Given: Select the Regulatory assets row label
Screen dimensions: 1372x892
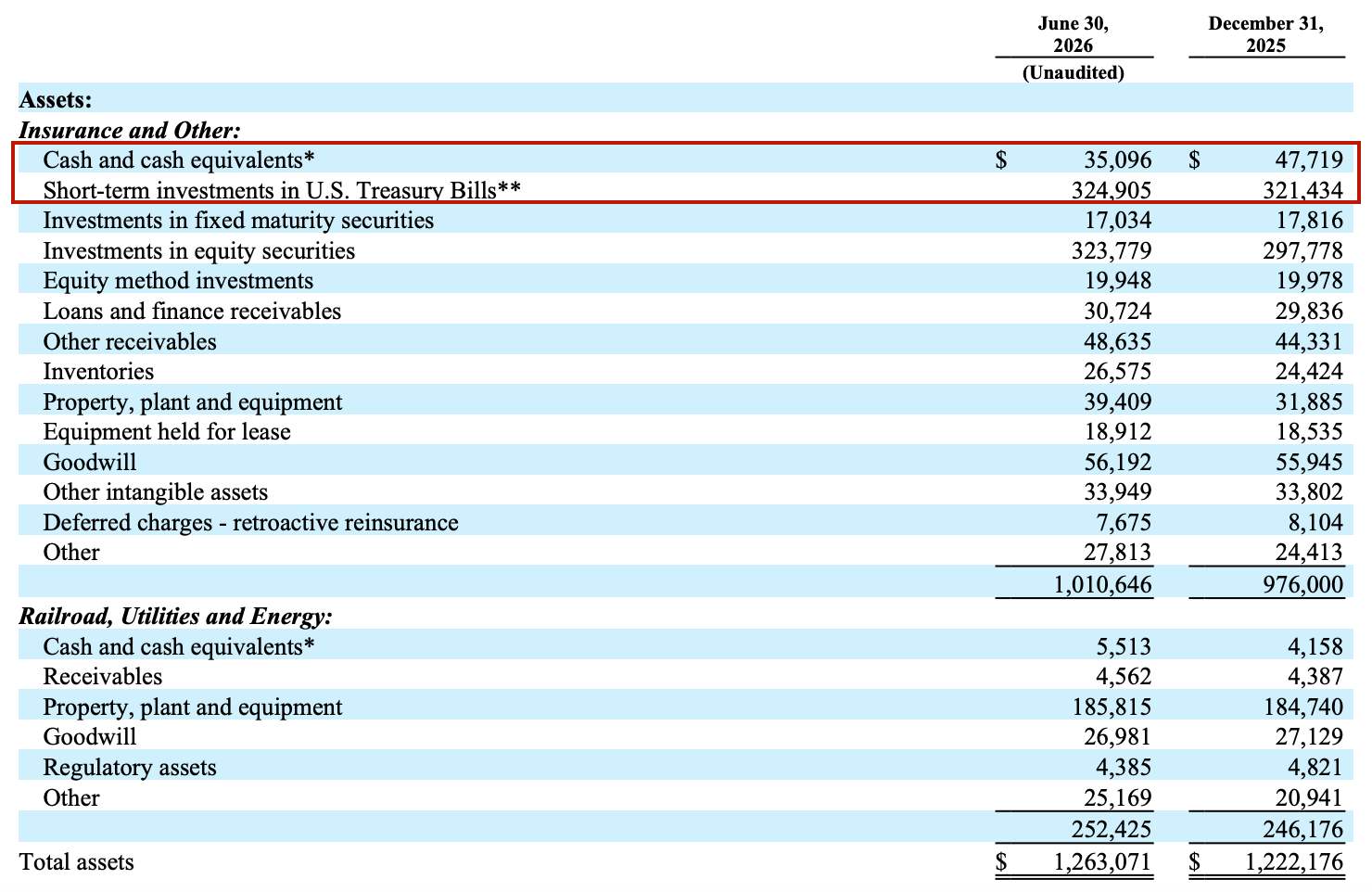Looking at the screenshot, I should 130,768.
